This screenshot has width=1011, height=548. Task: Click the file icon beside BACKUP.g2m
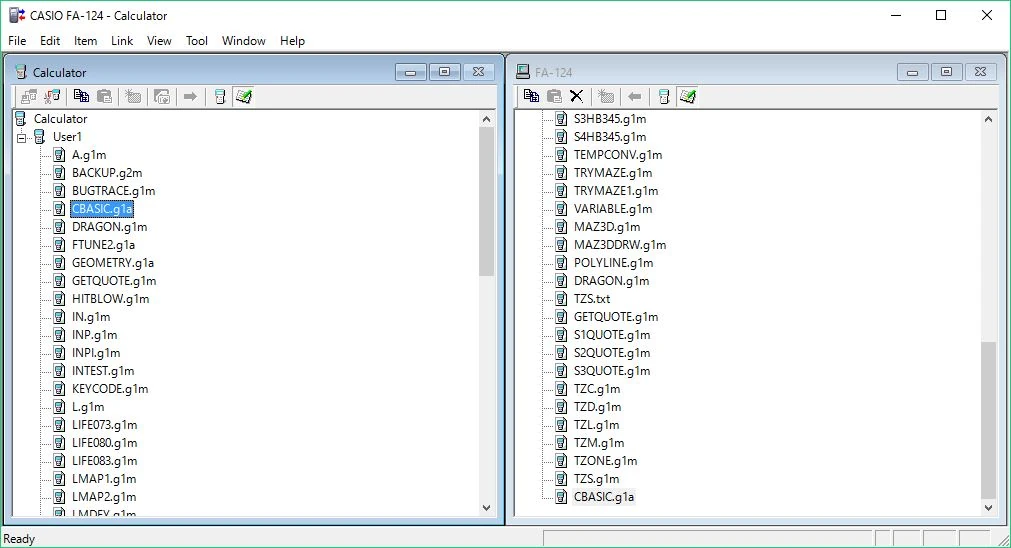[x=59, y=173]
